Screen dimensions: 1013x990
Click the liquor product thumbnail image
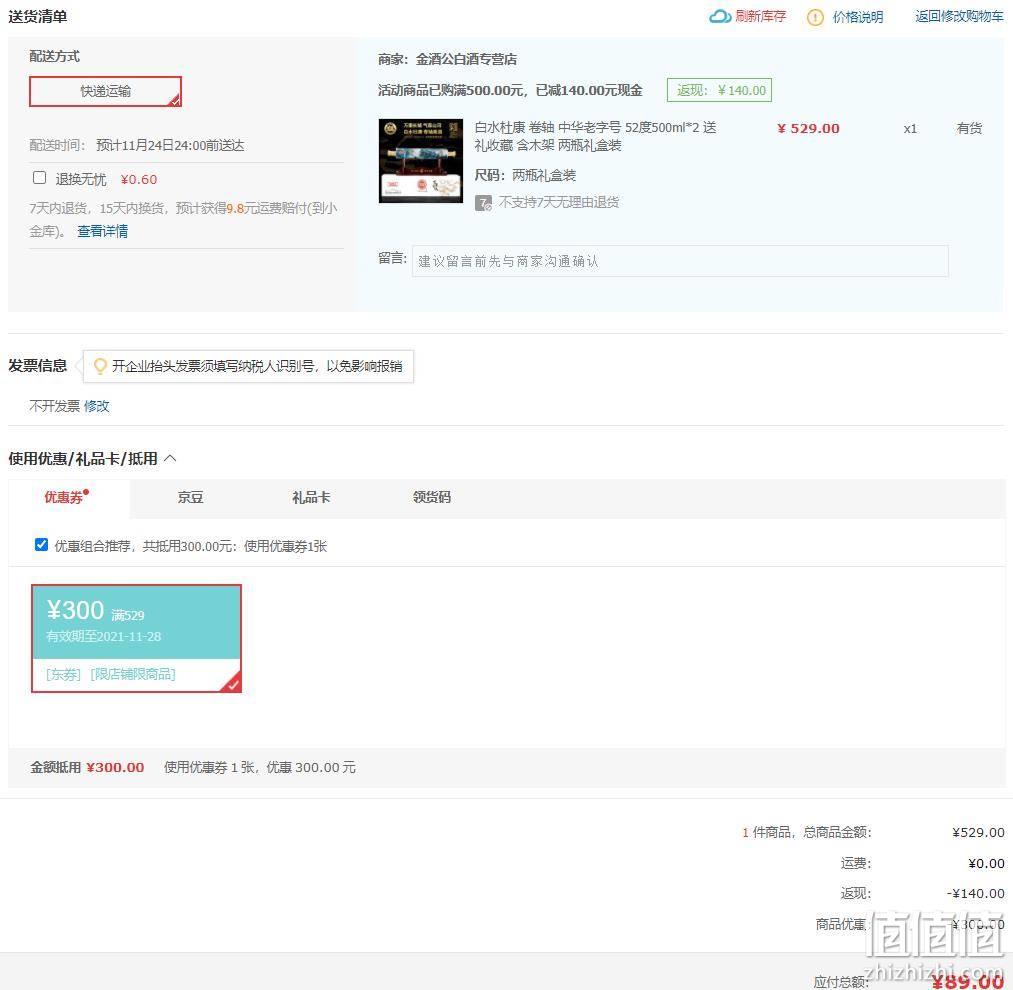click(x=421, y=161)
